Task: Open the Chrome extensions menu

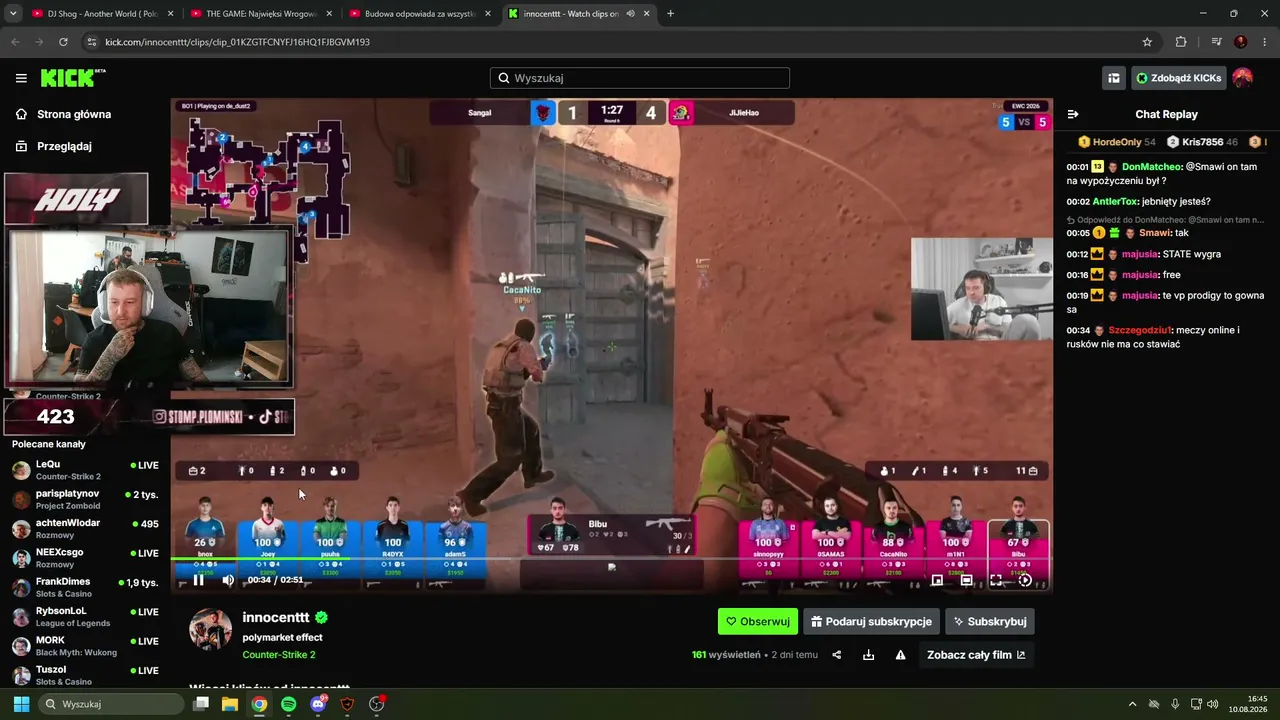Action: pos(1181,42)
